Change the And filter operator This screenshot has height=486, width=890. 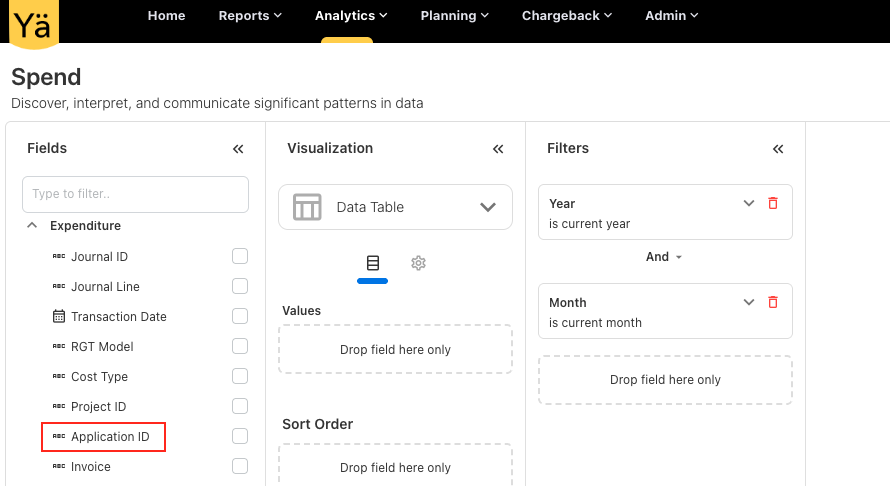[x=664, y=257]
